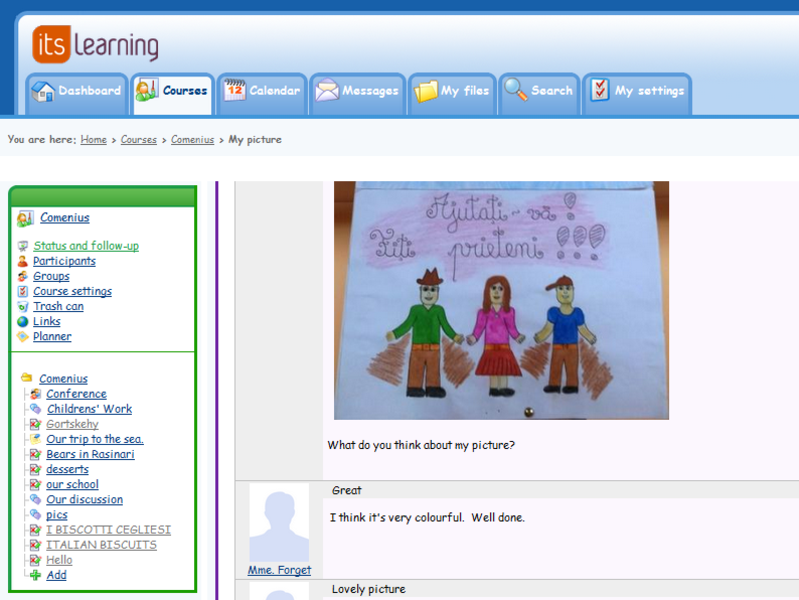The width and height of the screenshot is (799, 600).
Task: Click the My settings checklist icon
Action: [x=600, y=90]
